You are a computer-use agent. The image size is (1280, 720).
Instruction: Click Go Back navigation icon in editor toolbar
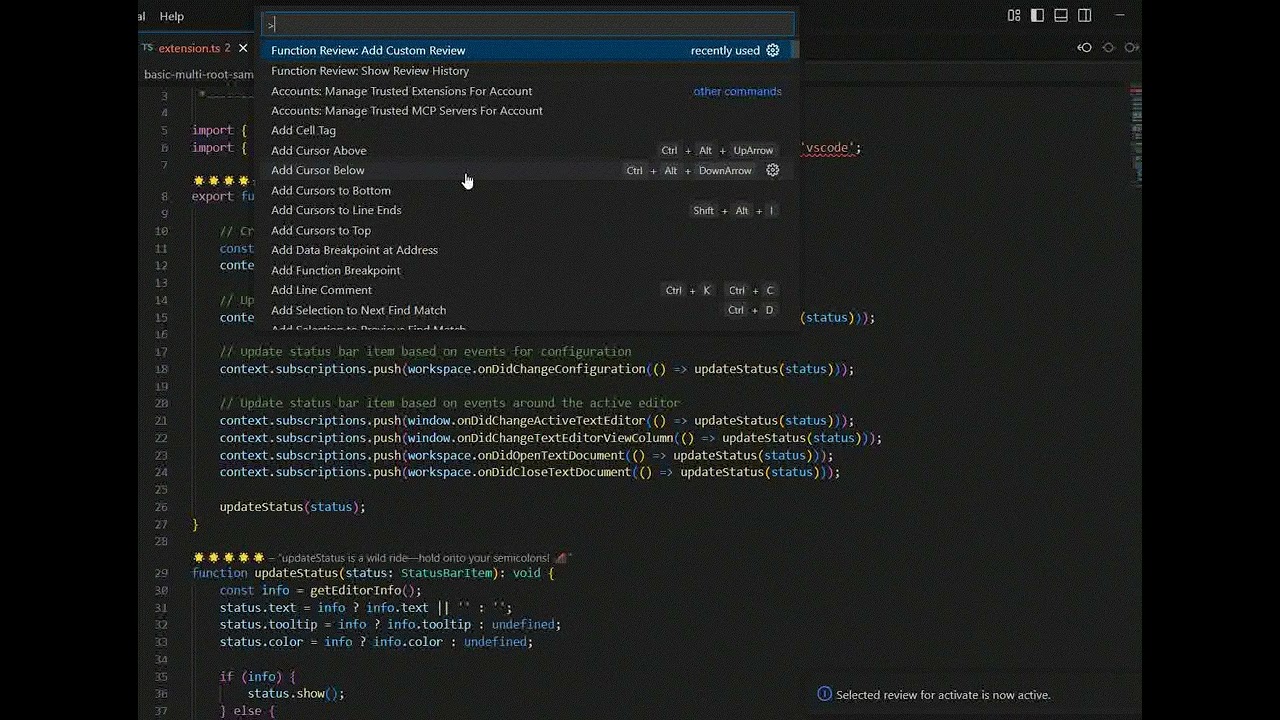pyautogui.click(x=1084, y=48)
